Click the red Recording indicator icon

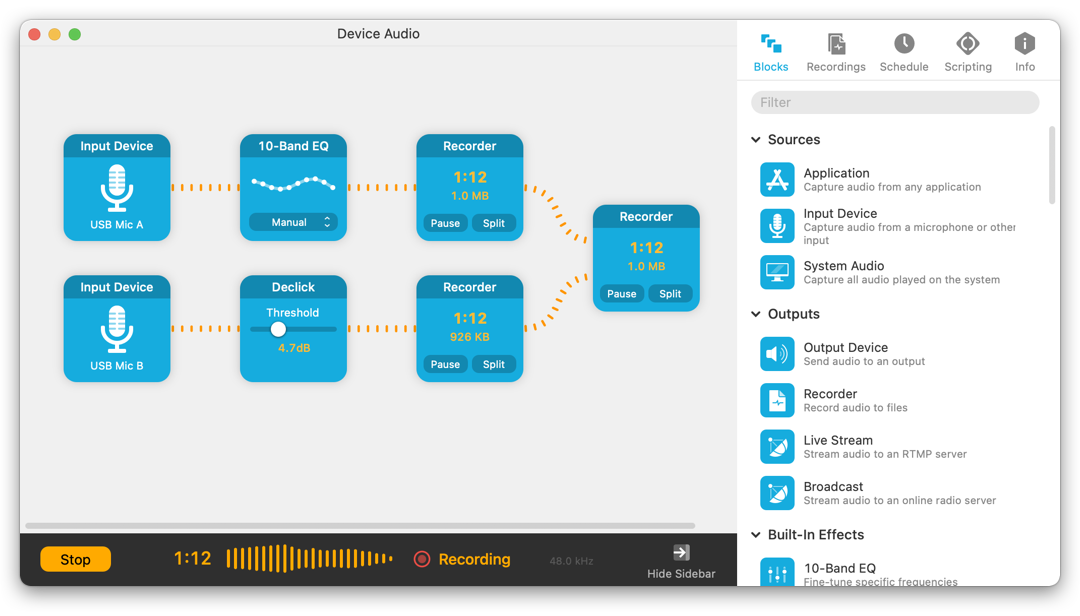tap(422, 559)
